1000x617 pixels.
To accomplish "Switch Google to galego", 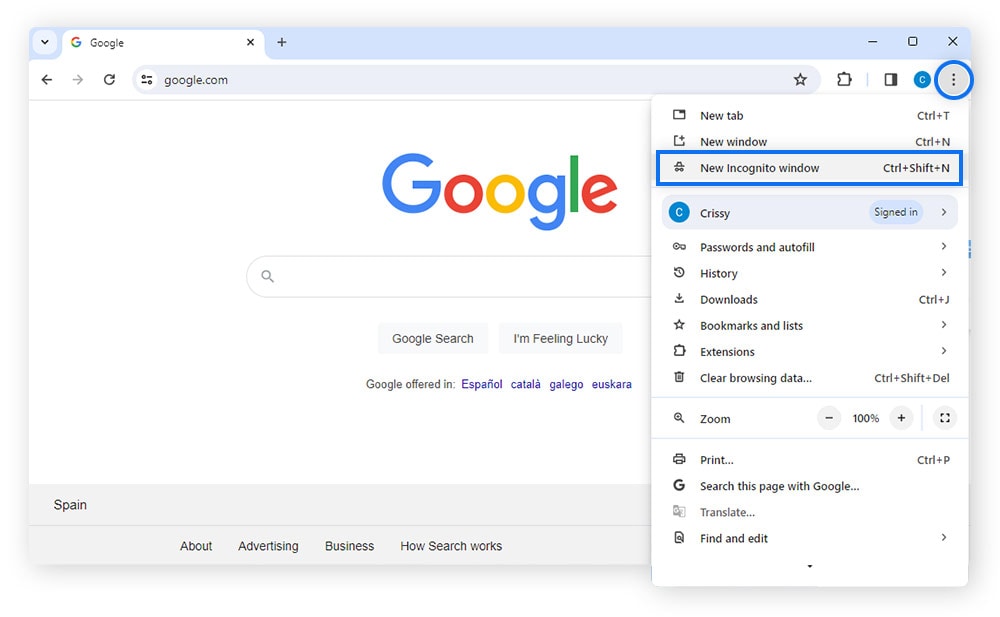I will 566,384.
